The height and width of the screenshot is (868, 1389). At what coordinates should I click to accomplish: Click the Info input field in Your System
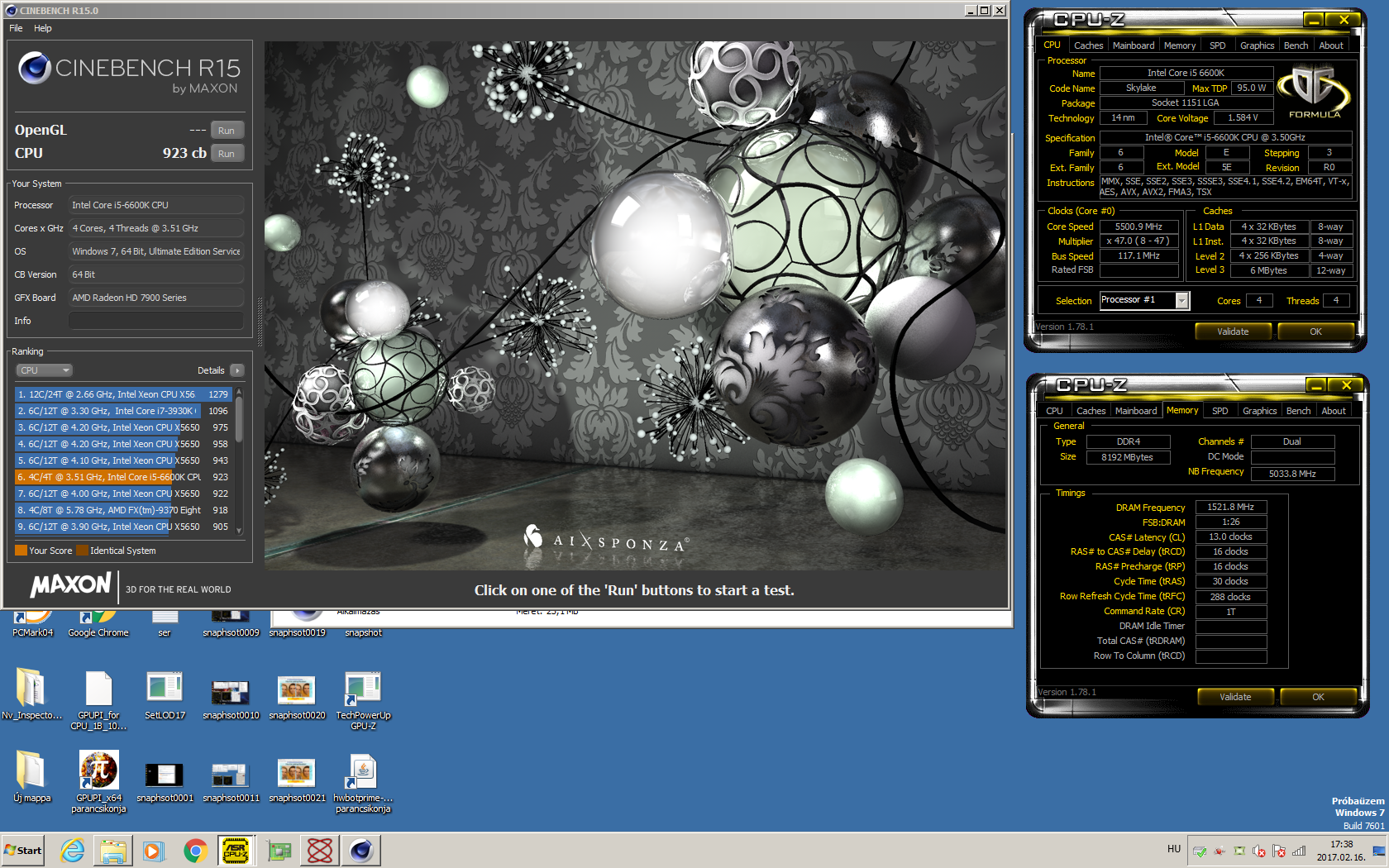click(155, 321)
